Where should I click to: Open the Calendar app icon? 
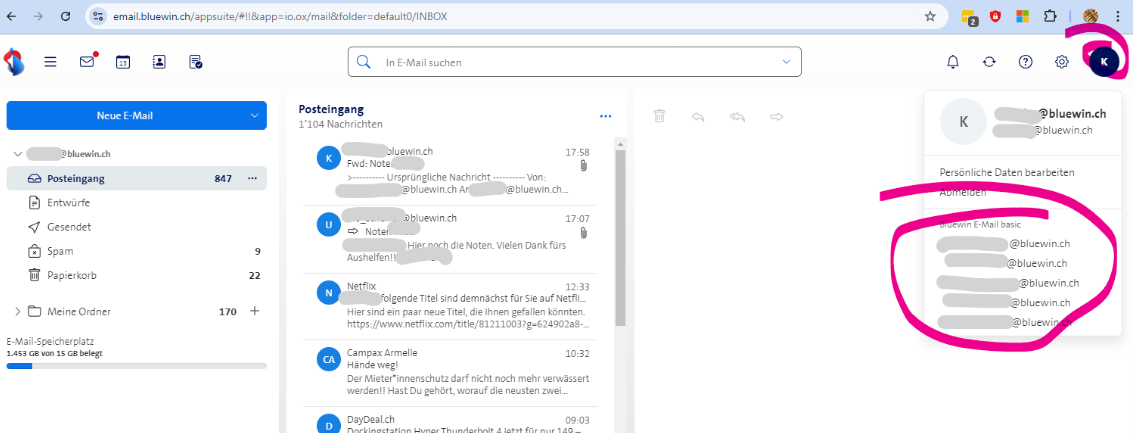pos(123,62)
